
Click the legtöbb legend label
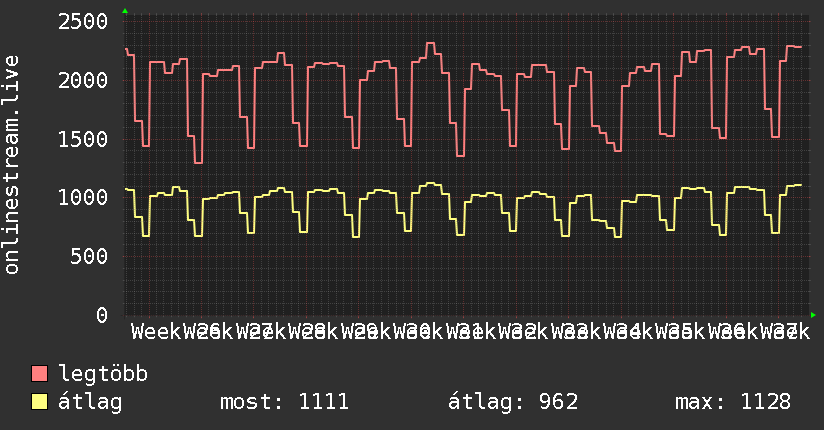103,373
